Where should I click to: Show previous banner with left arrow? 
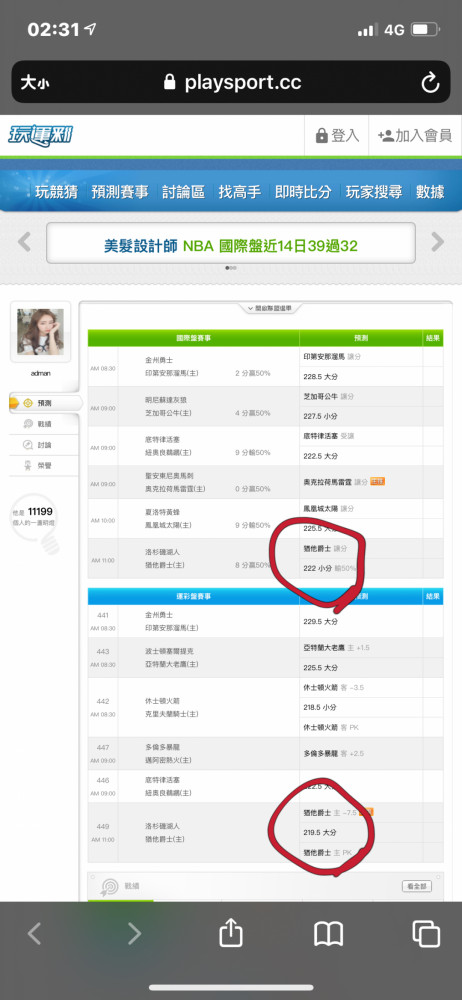point(24,242)
